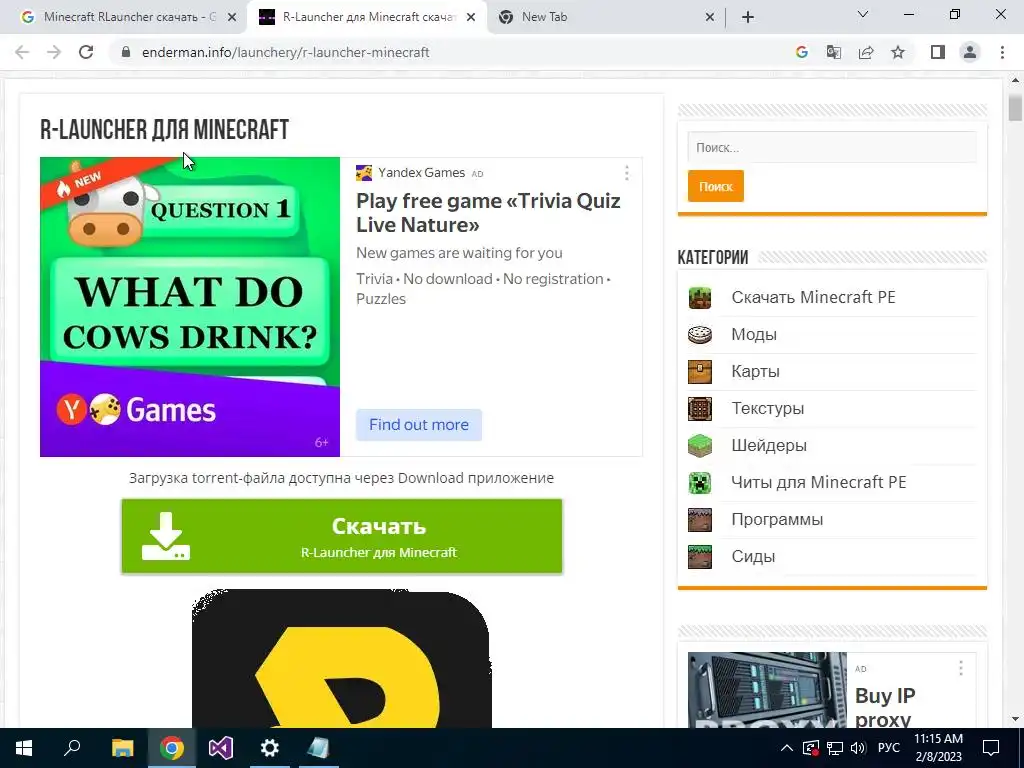This screenshot has height=768, width=1024.
Task: Click the R-Launcher logo image
Action: 342,658
